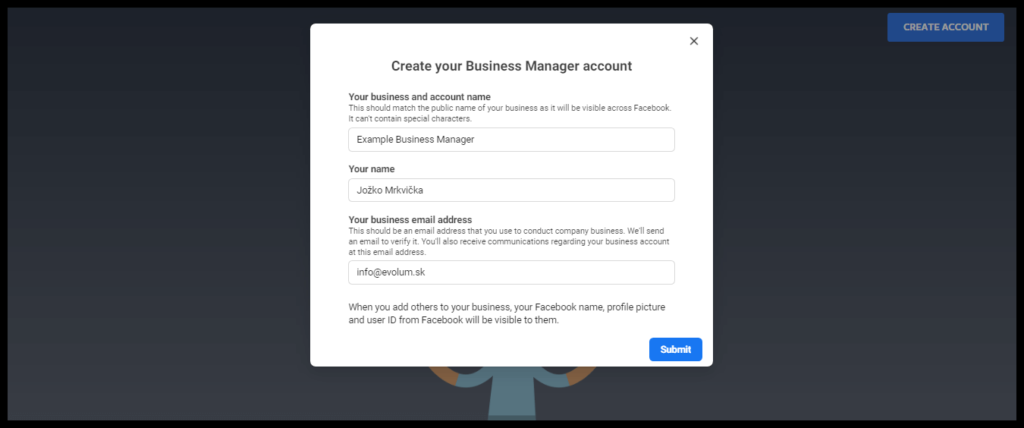The height and width of the screenshot is (428, 1024).
Task: Select the business email address field
Action: click(511, 272)
